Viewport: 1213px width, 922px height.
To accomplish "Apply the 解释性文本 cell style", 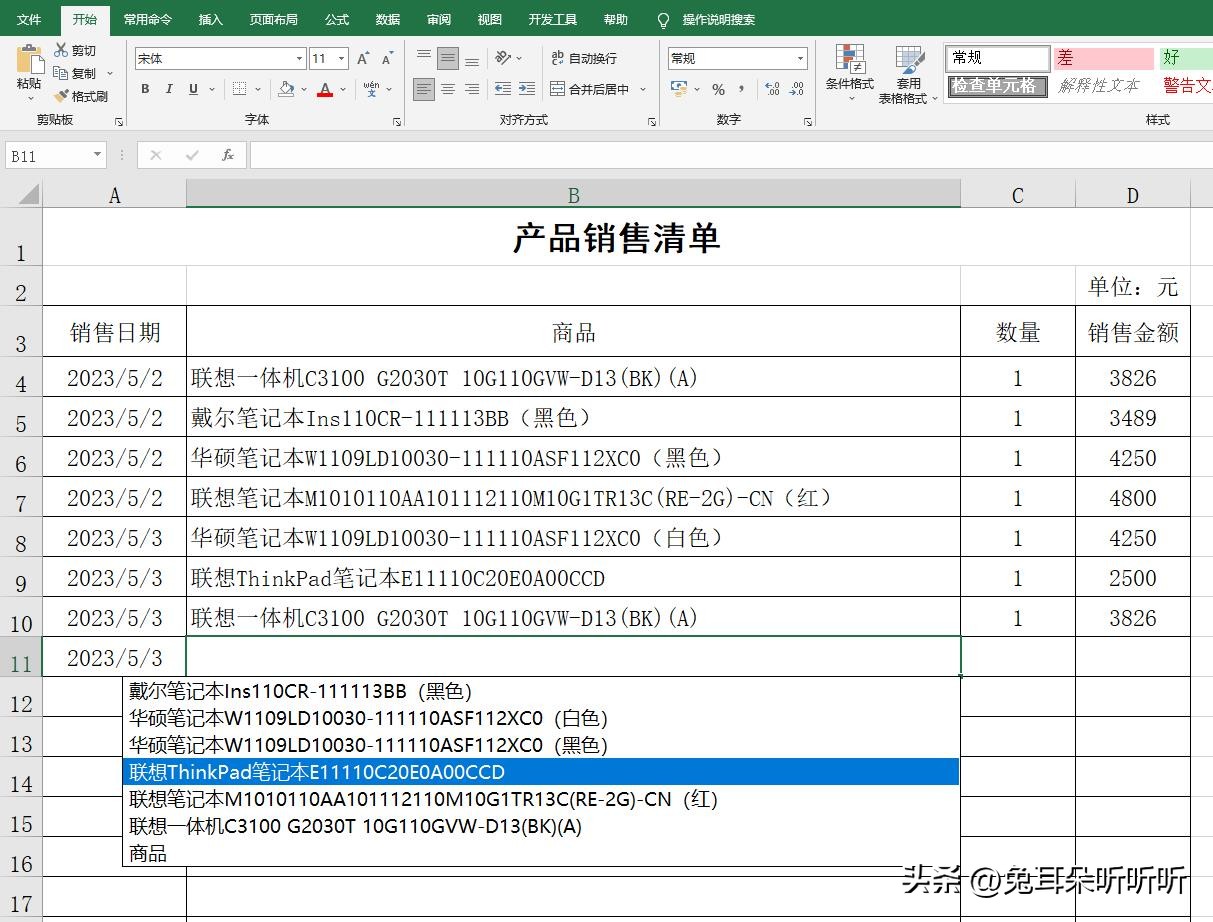I will pyautogui.click(x=1099, y=86).
